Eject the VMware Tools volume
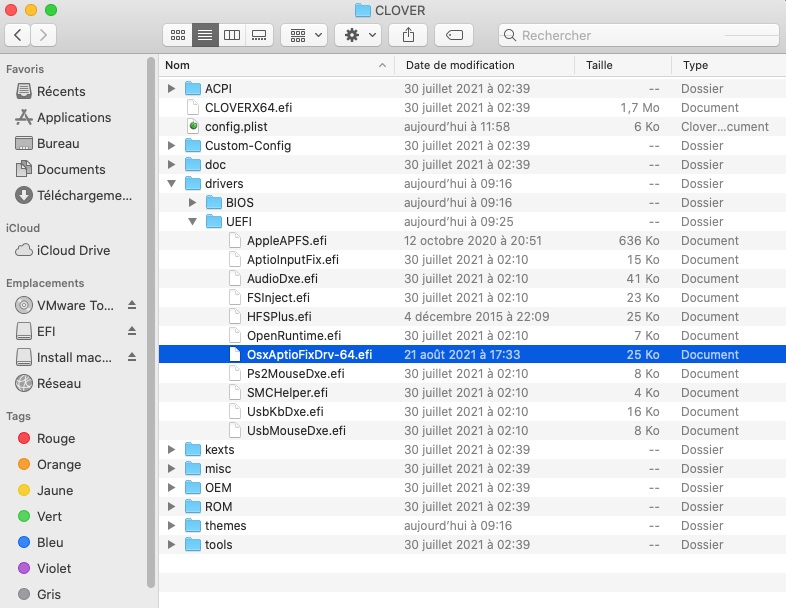 (132, 305)
